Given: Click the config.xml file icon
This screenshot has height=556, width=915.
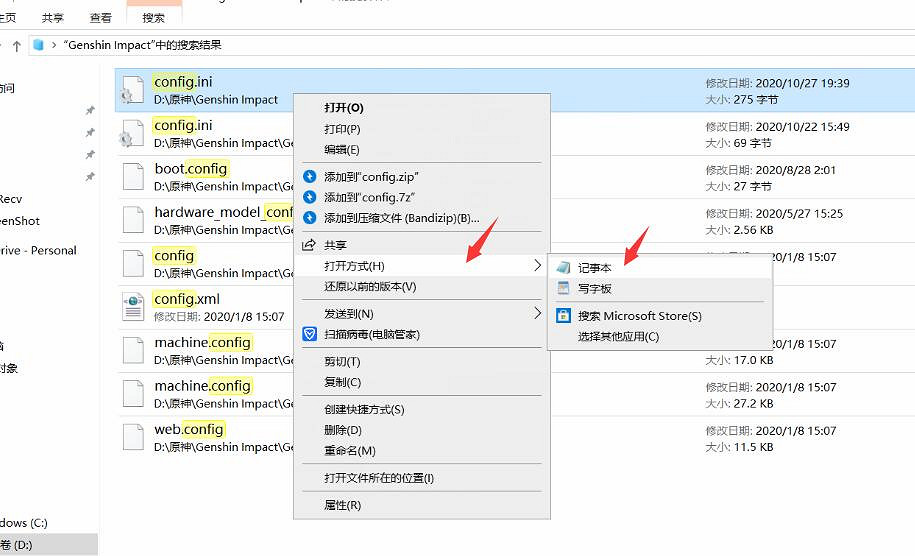Looking at the screenshot, I should coord(133,307).
